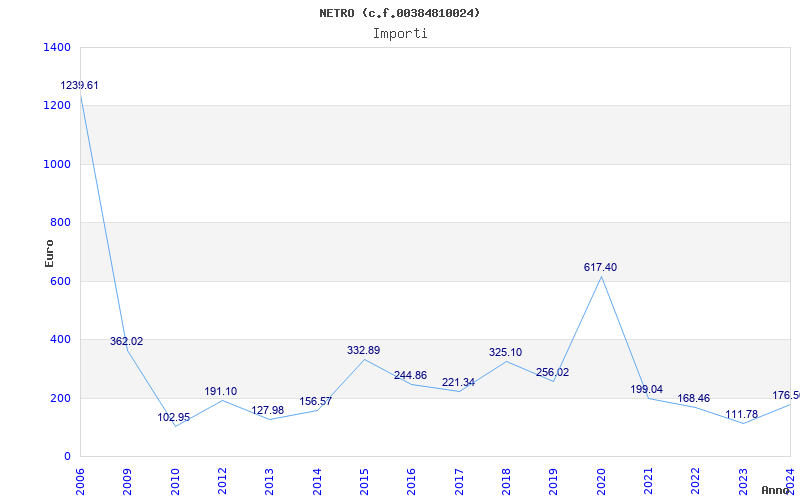The image size is (800, 500).
Task: Click the x-axis year 2006
Action: point(80,481)
